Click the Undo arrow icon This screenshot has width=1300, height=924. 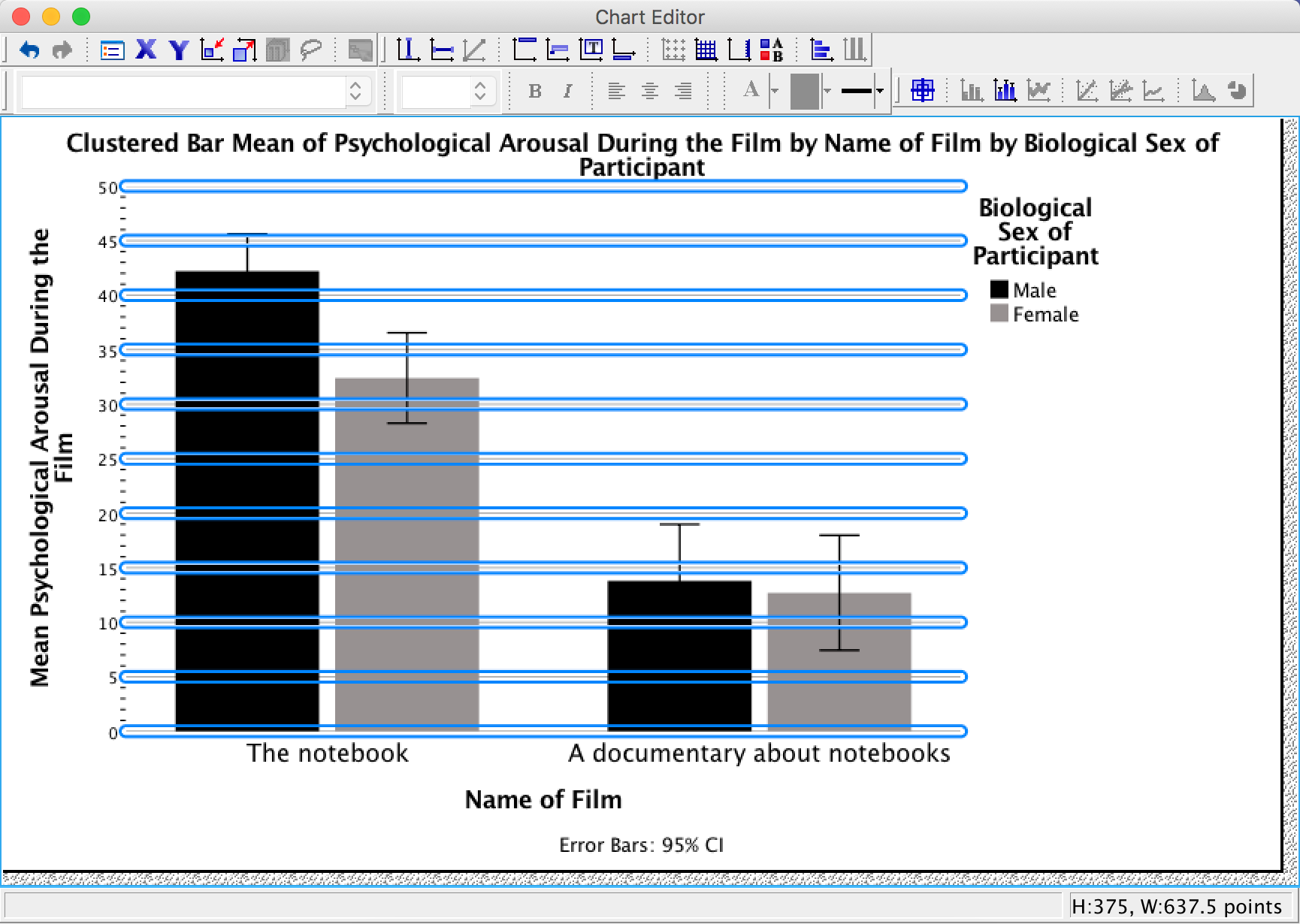[29, 50]
